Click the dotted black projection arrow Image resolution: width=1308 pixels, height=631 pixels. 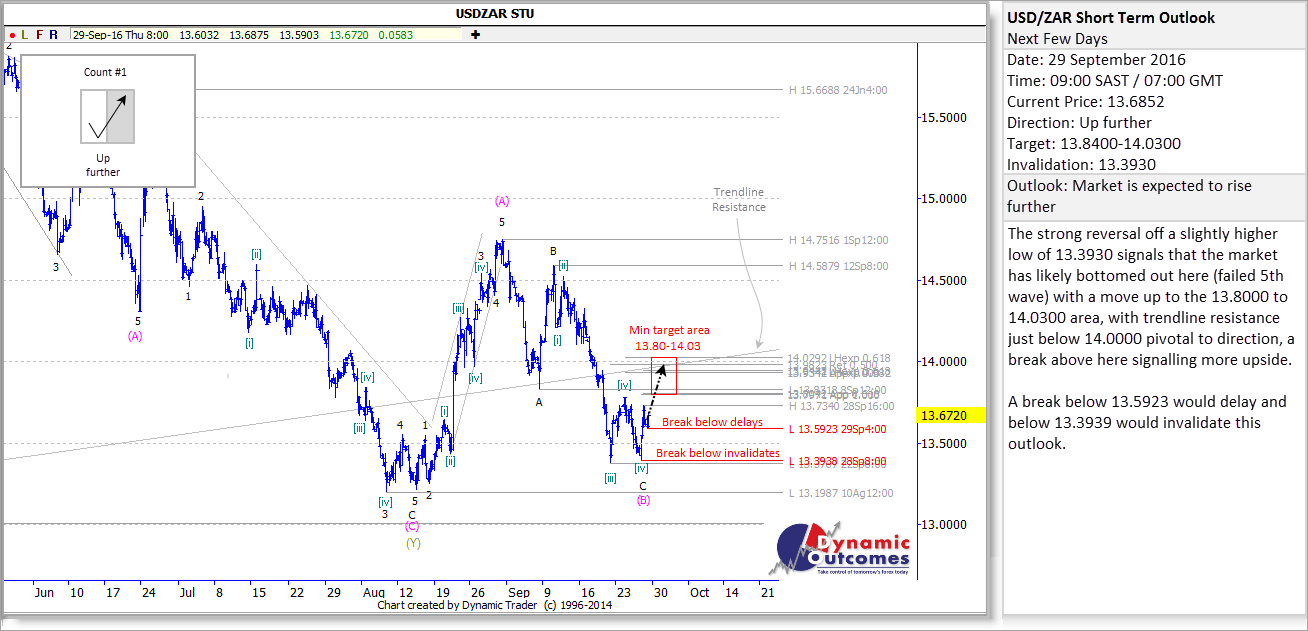[x=654, y=392]
